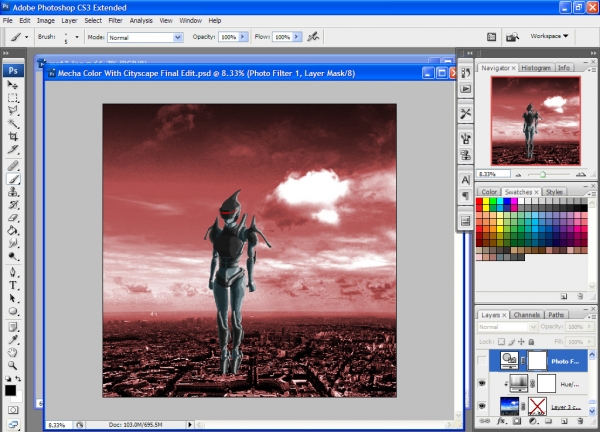This screenshot has width=600, height=432.
Task: Swap foreground and background colors
Action: (x=18, y=379)
